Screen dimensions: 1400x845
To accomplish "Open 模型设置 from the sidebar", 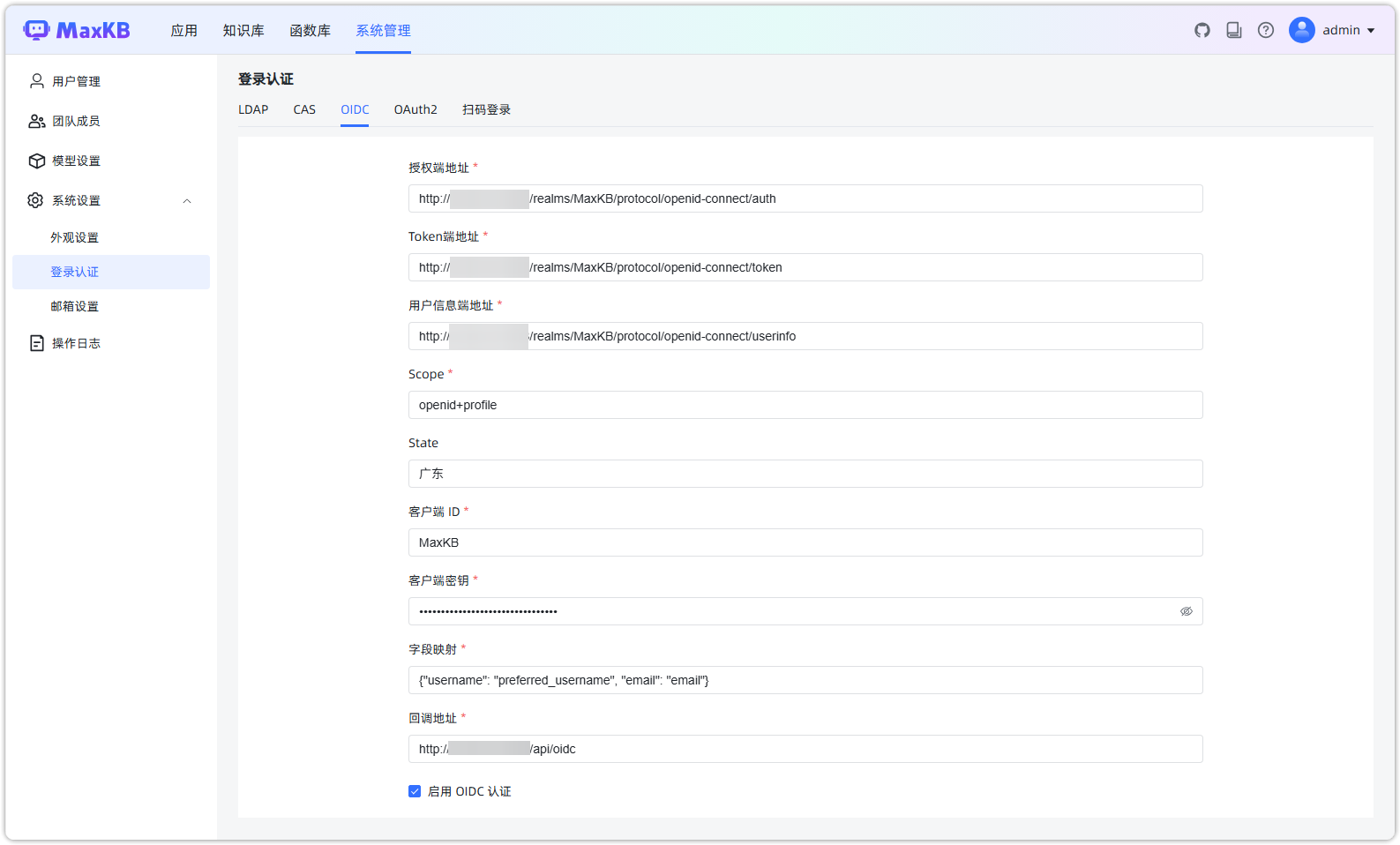I will tap(76, 161).
